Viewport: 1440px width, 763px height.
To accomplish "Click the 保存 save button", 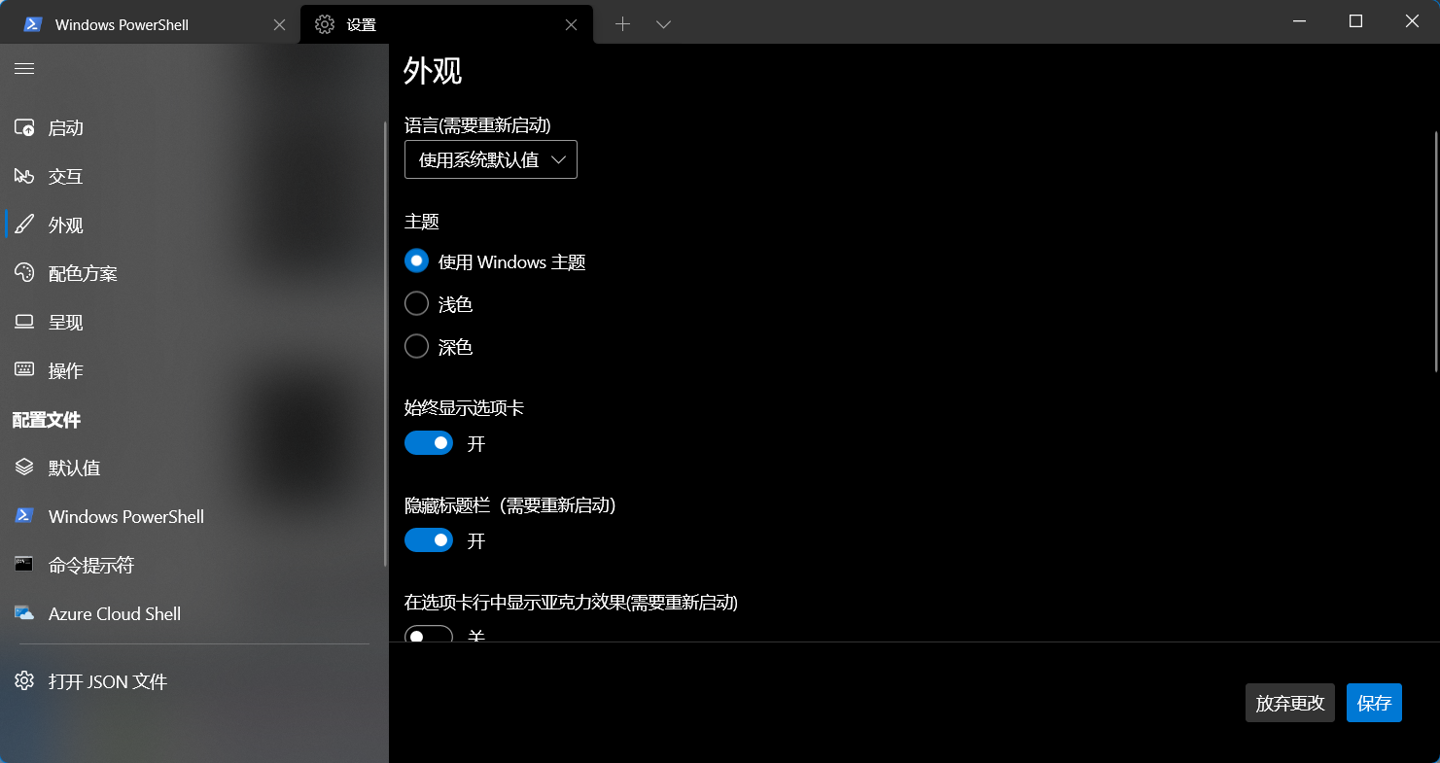I will point(1374,703).
